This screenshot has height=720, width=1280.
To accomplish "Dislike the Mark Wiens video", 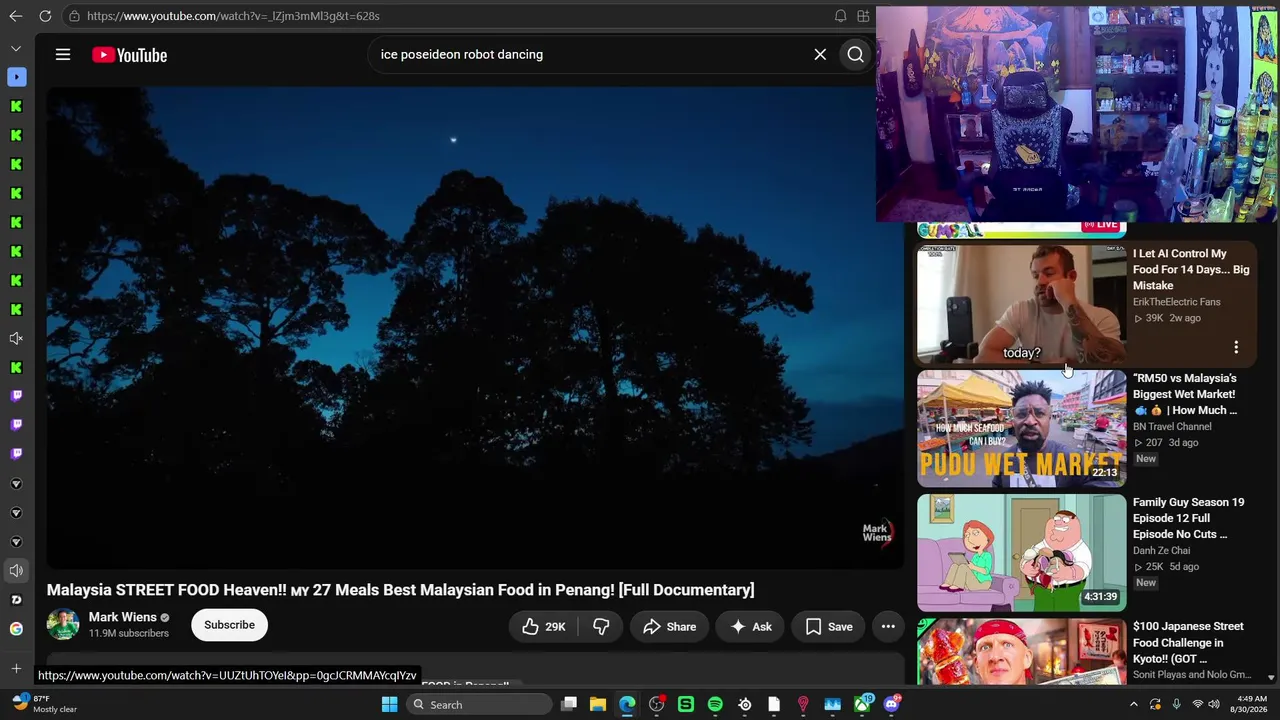I will pos(601,627).
